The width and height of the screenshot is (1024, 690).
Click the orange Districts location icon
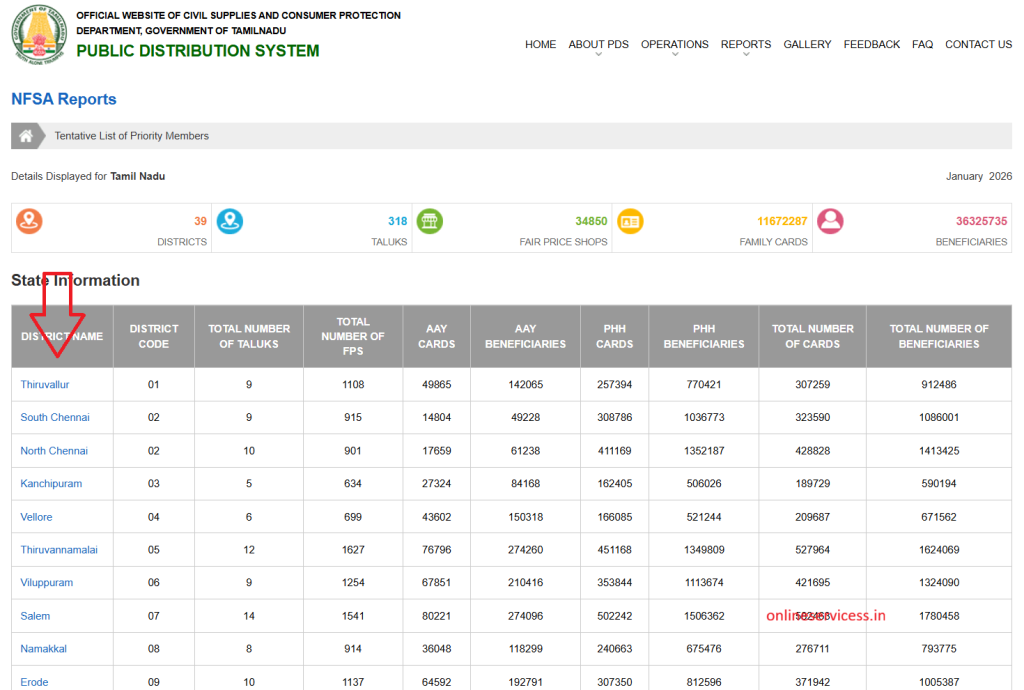coord(29,222)
